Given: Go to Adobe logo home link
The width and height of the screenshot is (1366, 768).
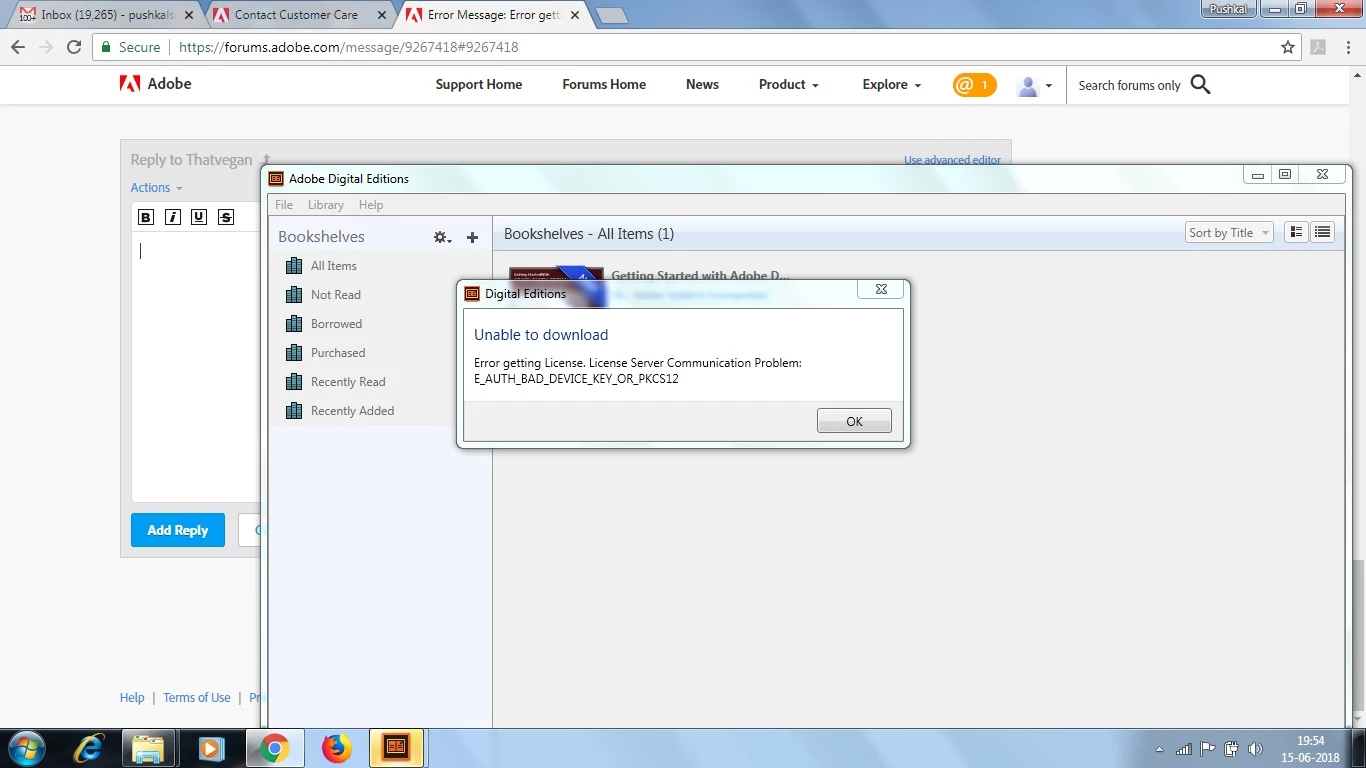Looking at the screenshot, I should click(x=155, y=84).
